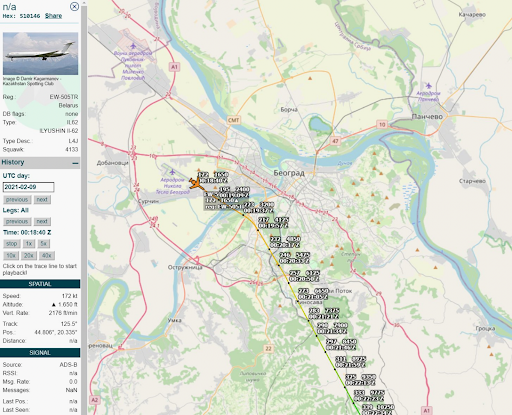The height and width of the screenshot is (415, 512).
Task: Click the trace point labeled 00:20:17 Z
Action: [x=269, y=249]
